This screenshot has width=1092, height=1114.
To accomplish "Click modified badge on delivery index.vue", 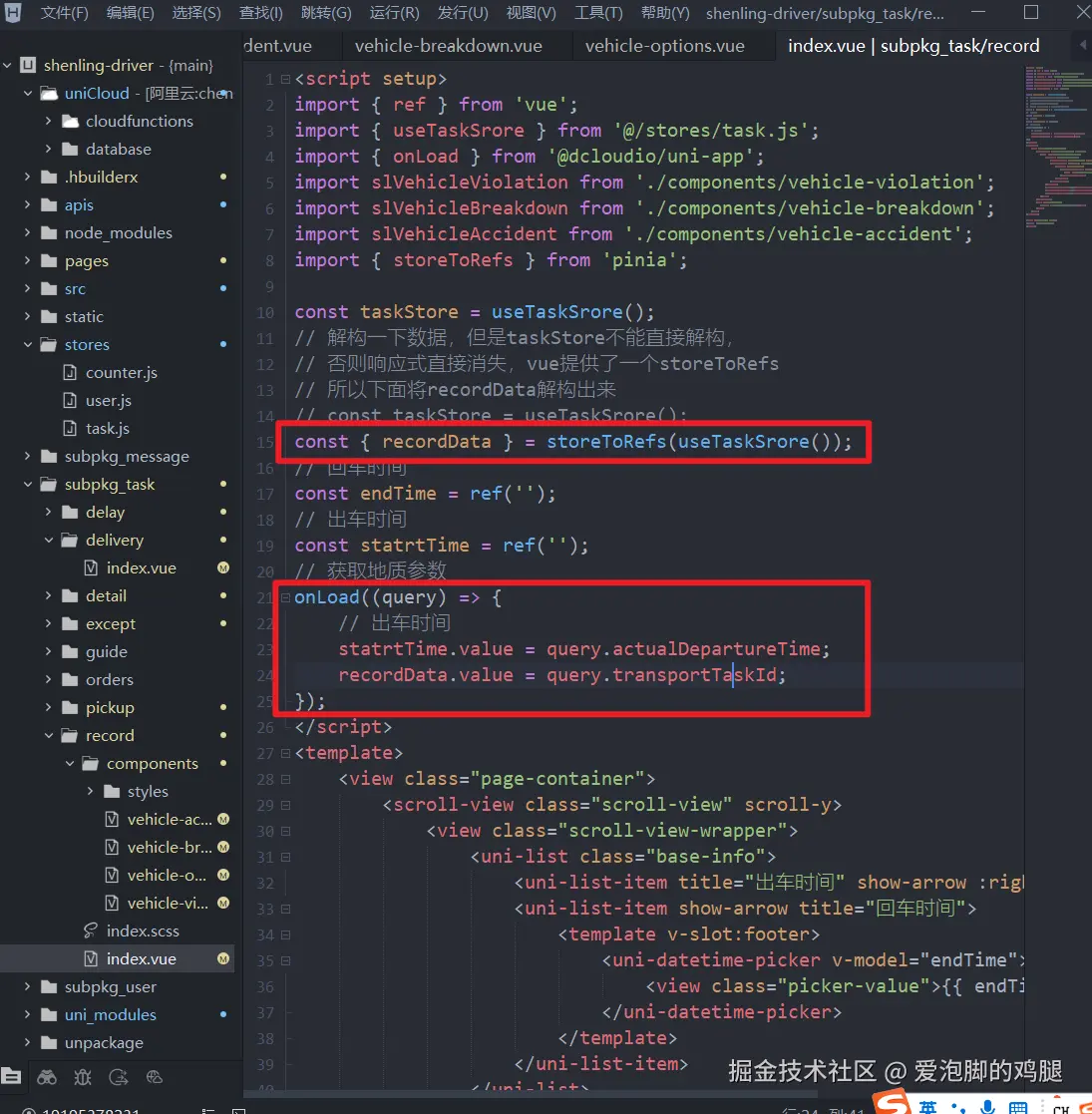I will [223, 567].
